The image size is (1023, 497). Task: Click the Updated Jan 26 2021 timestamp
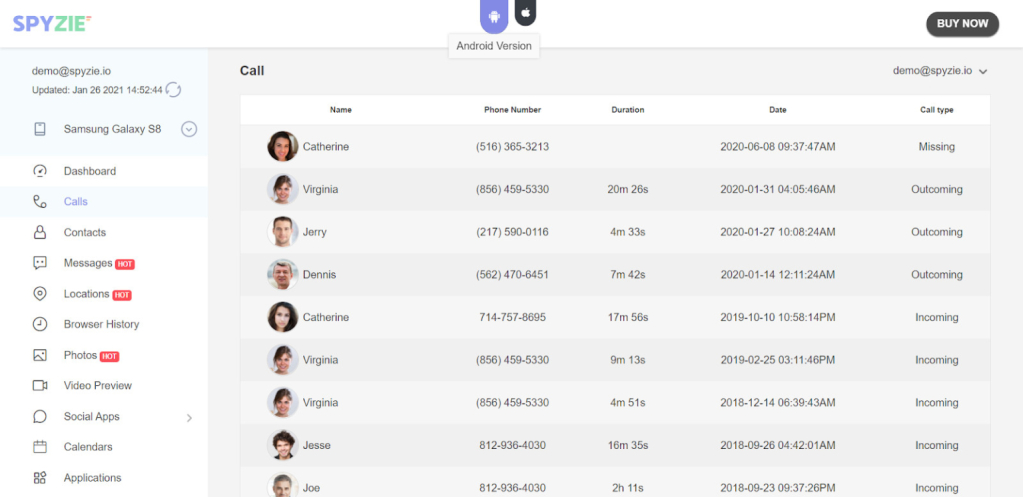tap(97, 90)
